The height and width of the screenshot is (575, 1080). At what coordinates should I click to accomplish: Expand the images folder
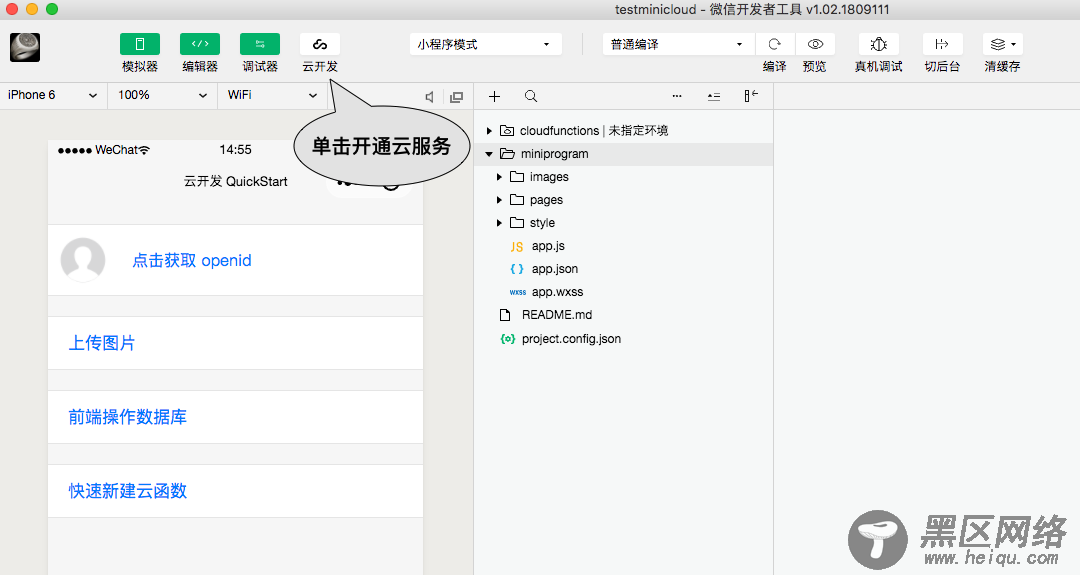(499, 177)
